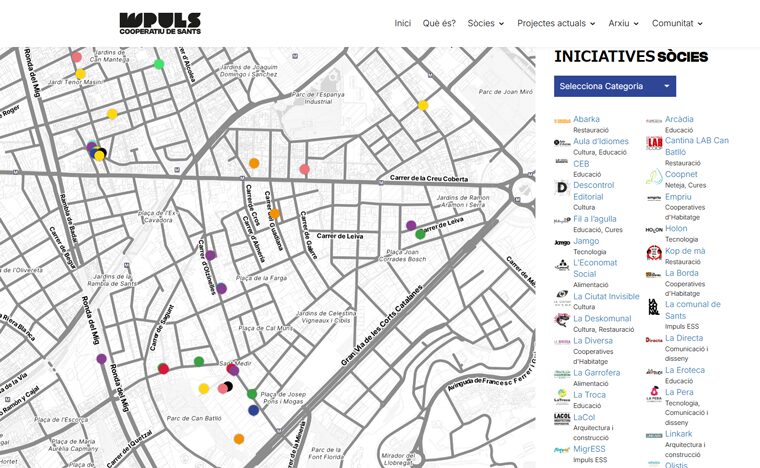Image resolution: width=760 pixels, height=468 pixels.
Task: Expand the Arxiu menu
Action: (623, 23)
